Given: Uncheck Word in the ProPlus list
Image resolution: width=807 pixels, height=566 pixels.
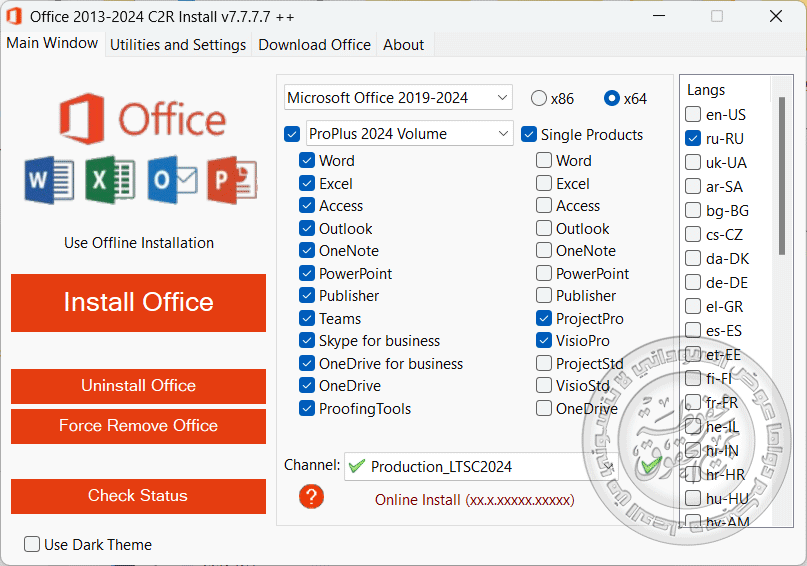Looking at the screenshot, I should pyautogui.click(x=307, y=161).
